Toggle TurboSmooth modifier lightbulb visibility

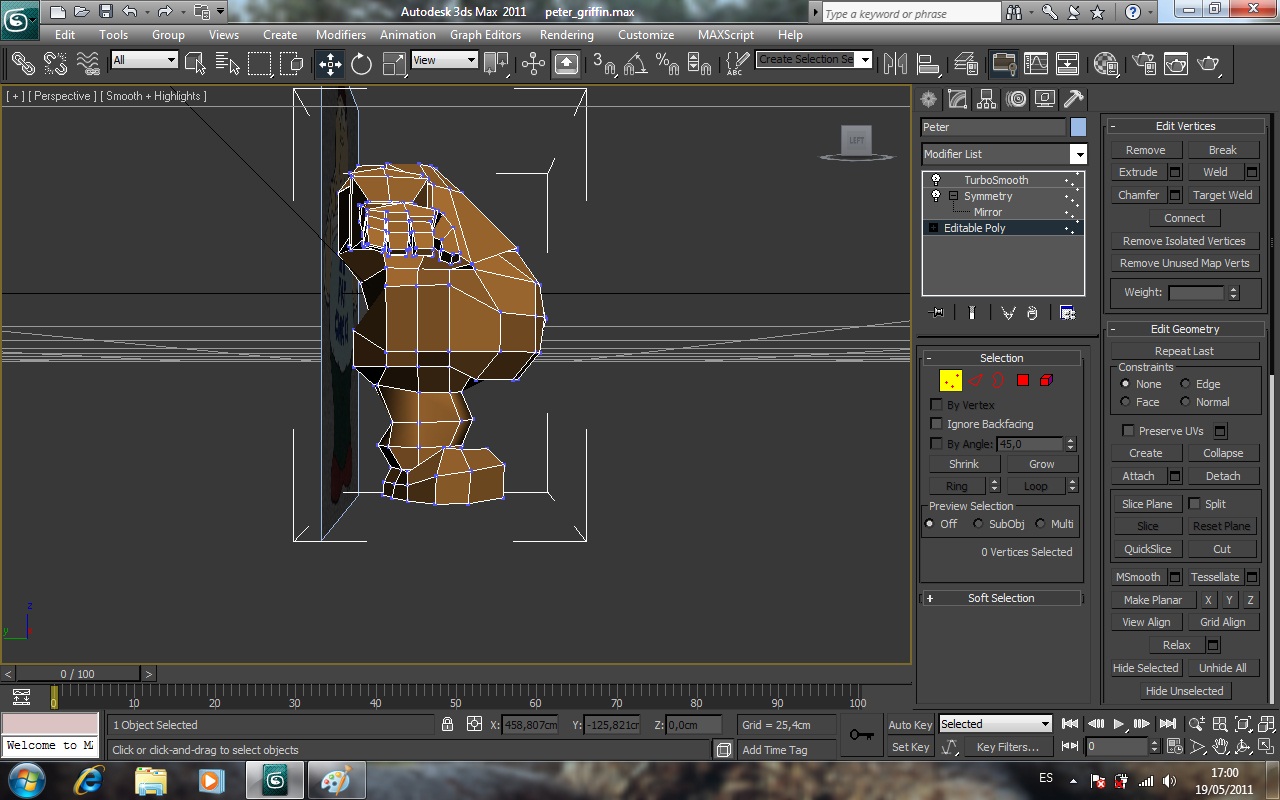pyautogui.click(x=936, y=180)
